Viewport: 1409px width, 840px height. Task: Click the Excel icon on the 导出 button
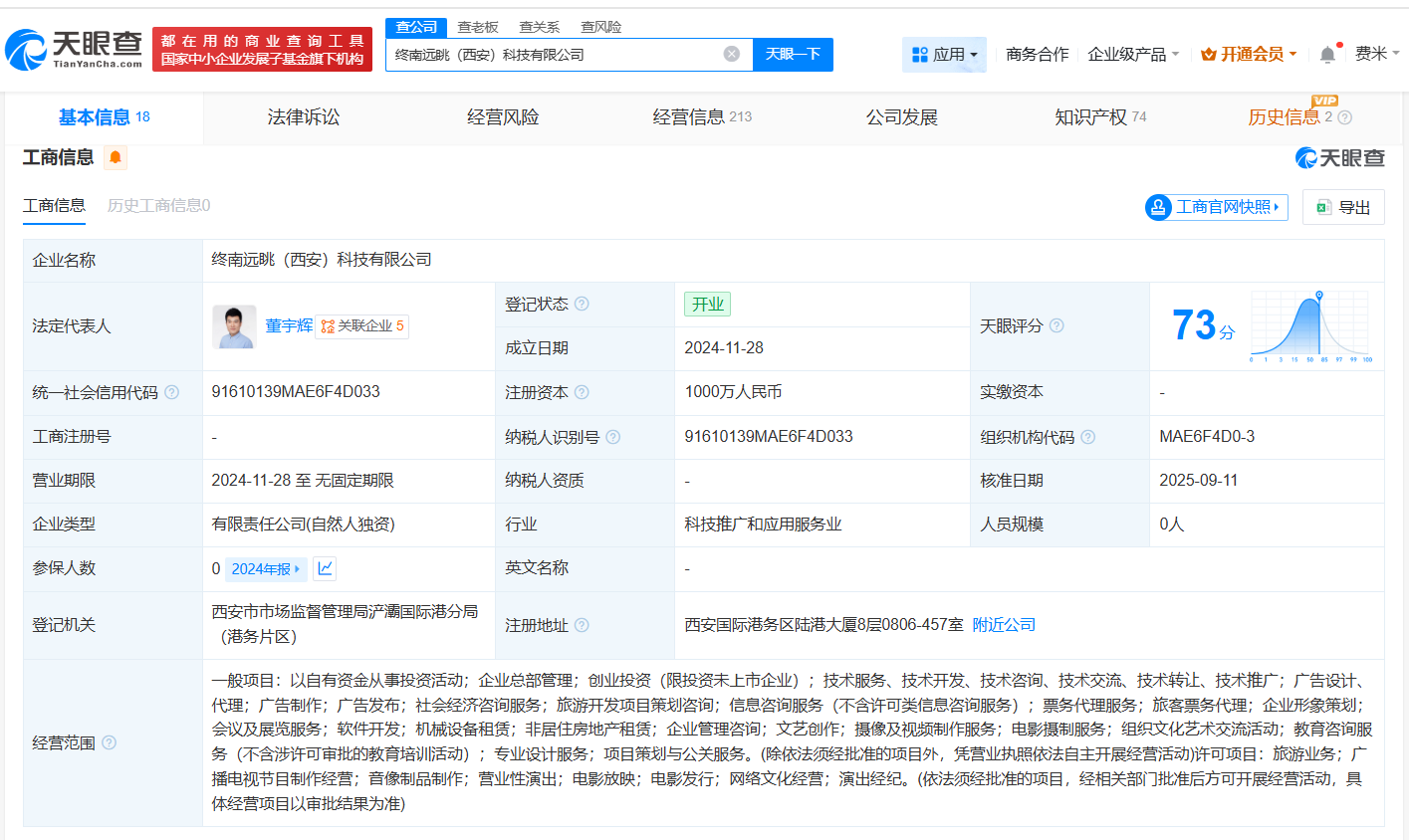(x=1325, y=207)
